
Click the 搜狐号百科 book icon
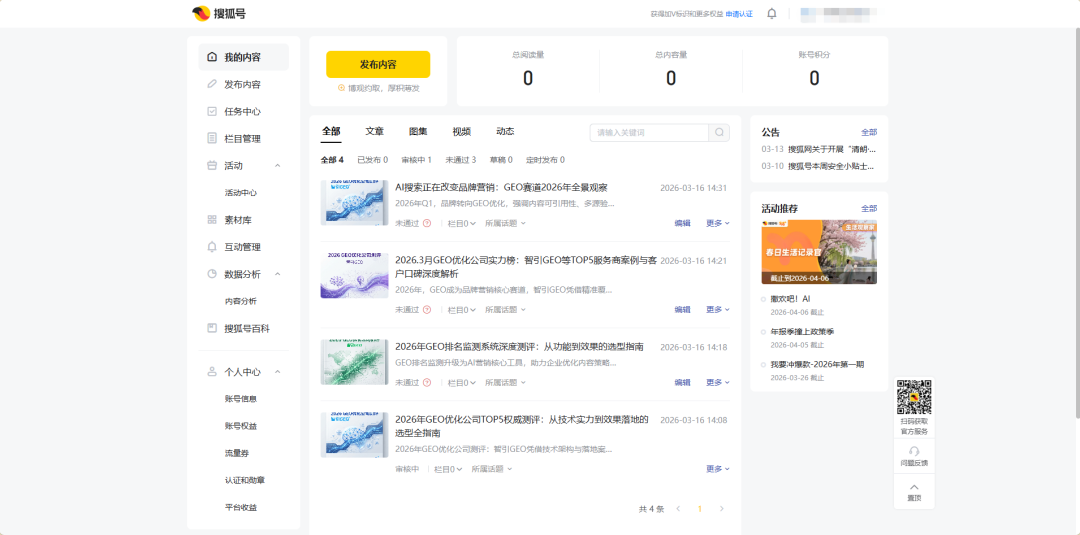pos(212,328)
